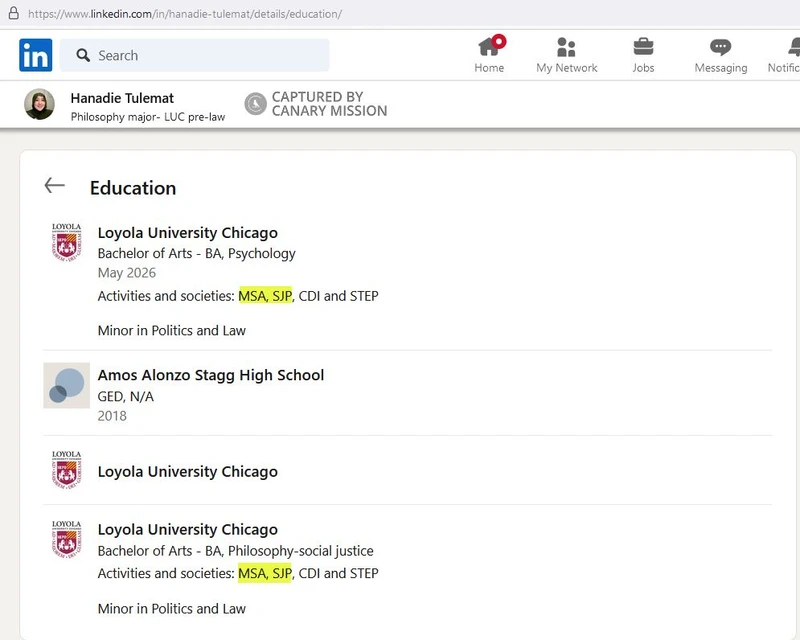Click 'Bachelor of Arts - BA, Philosophy-social justice'
Viewport: 800px width, 640px height.
click(235, 551)
